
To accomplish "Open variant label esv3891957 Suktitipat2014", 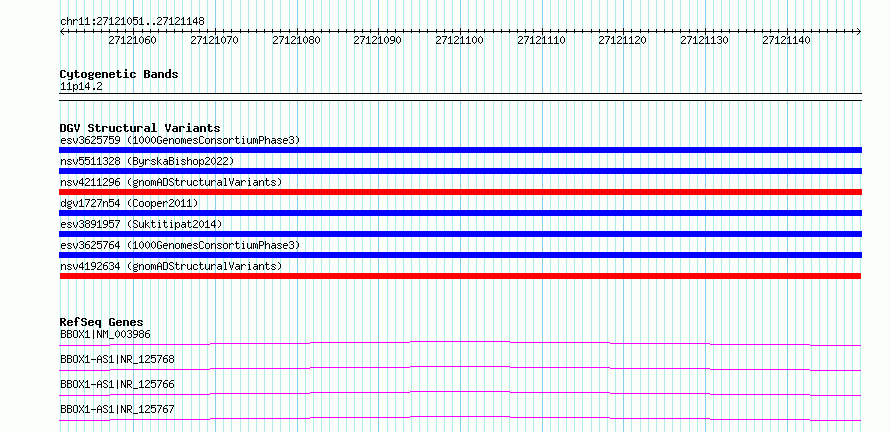I will [x=141, y=224].
